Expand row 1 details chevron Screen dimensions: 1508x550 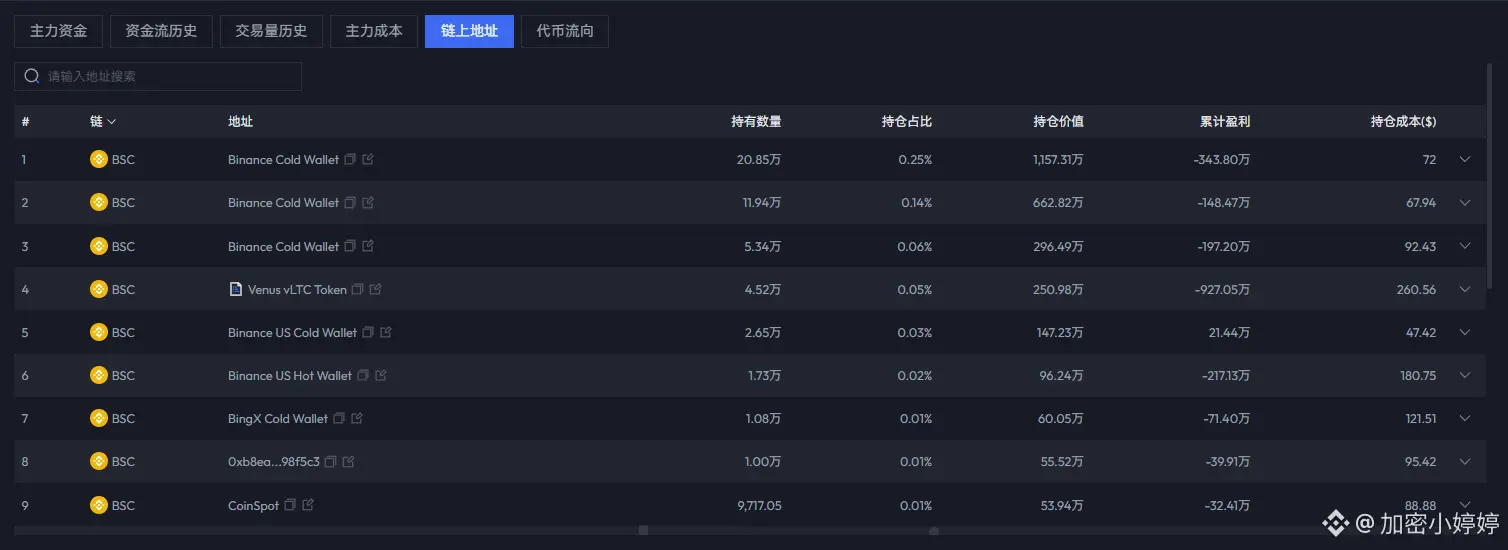click(1465, 160)
